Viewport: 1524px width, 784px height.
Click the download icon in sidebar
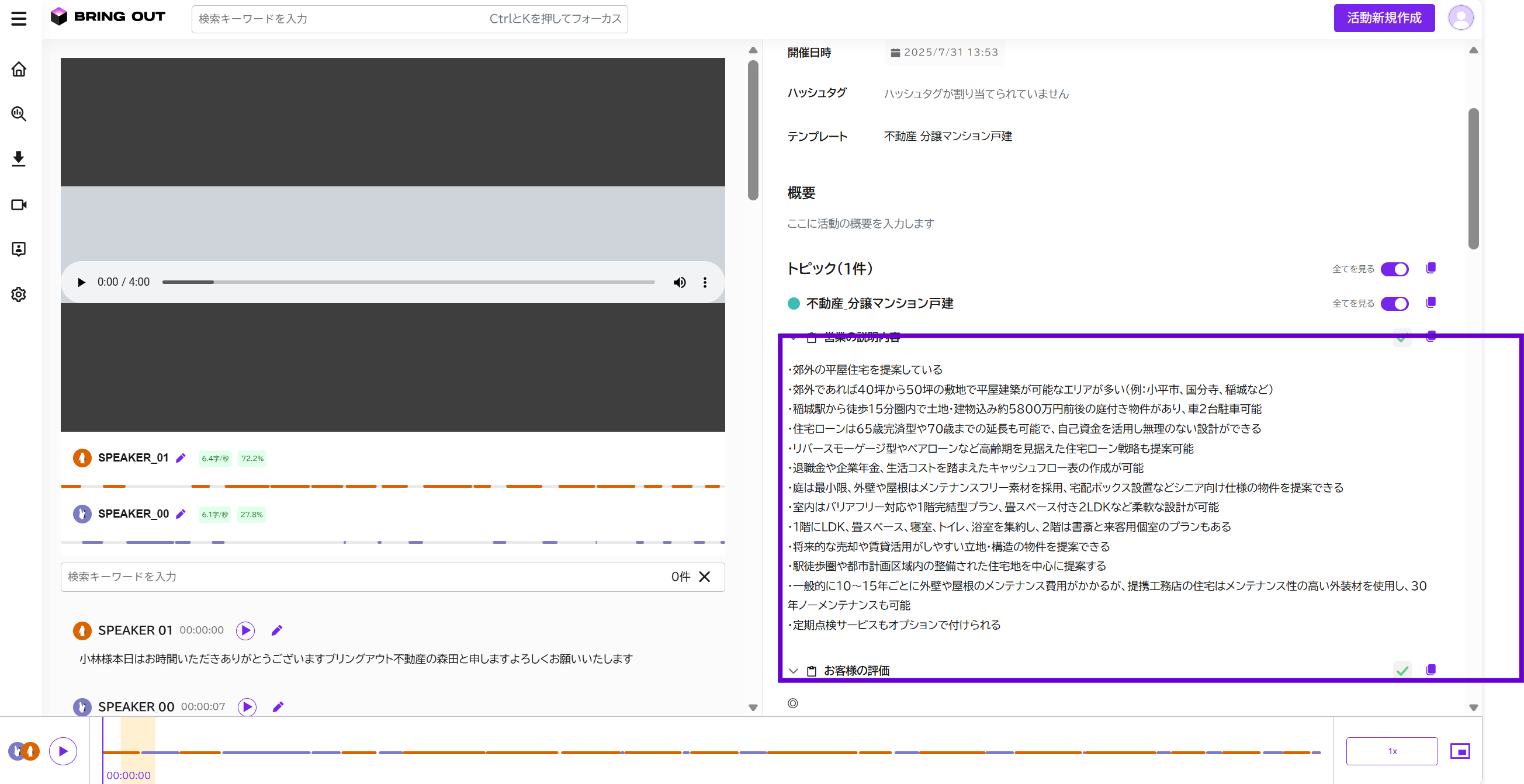tap(19, 158)
